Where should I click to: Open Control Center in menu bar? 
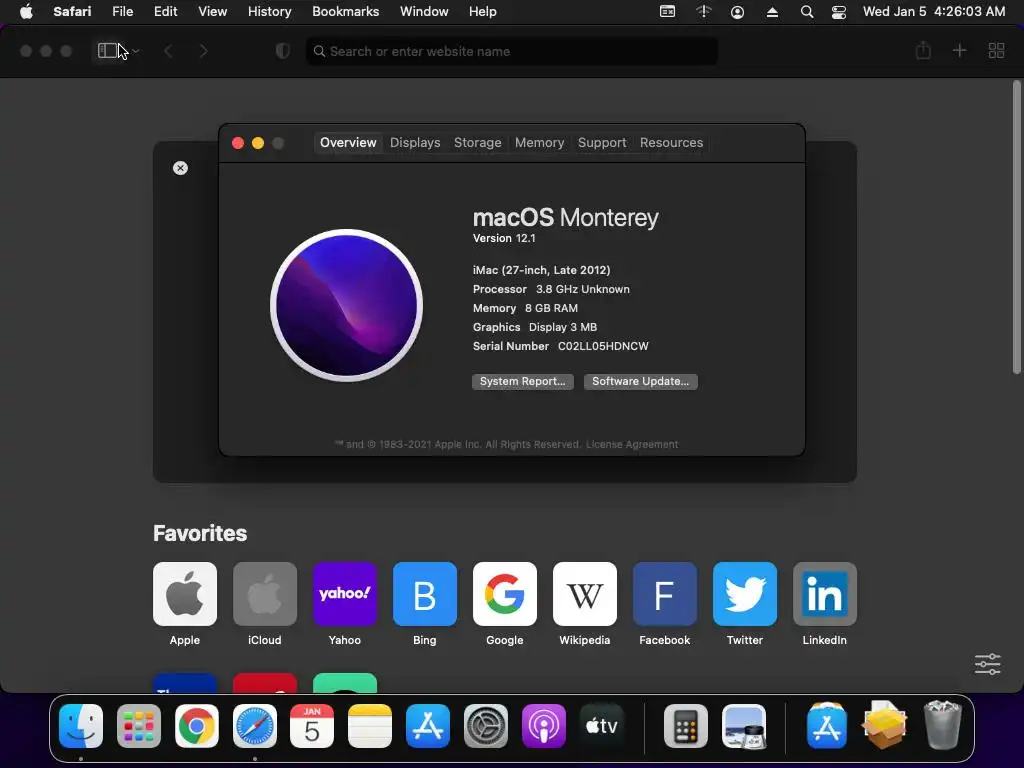(839, 12)
